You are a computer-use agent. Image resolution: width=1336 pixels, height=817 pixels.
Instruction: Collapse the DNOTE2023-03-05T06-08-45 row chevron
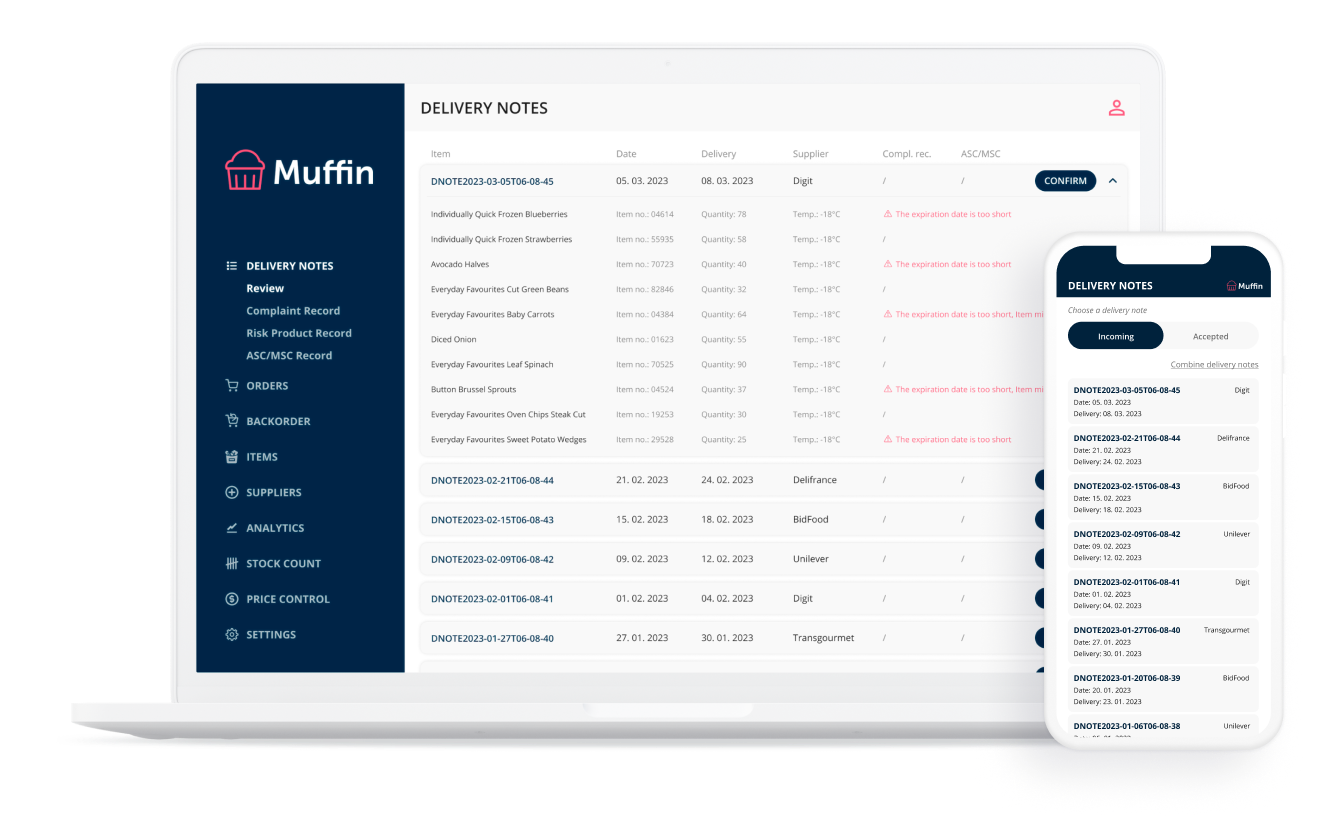(x=1113, y=181)
